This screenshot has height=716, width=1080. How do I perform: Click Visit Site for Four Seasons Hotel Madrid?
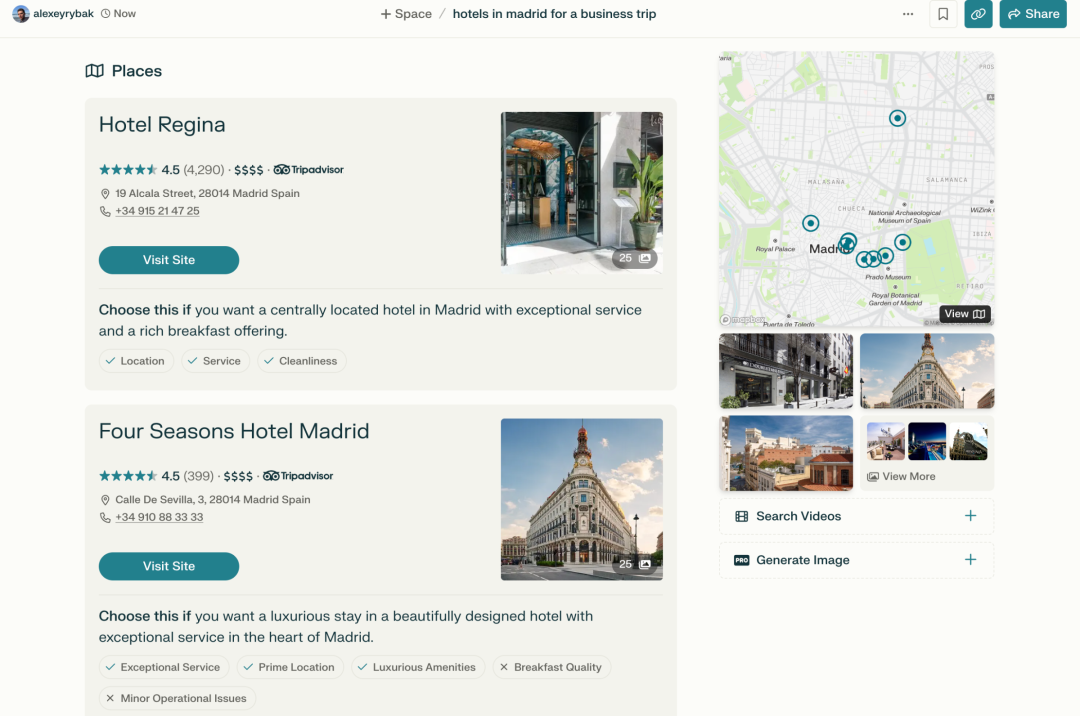coord(169,566)
